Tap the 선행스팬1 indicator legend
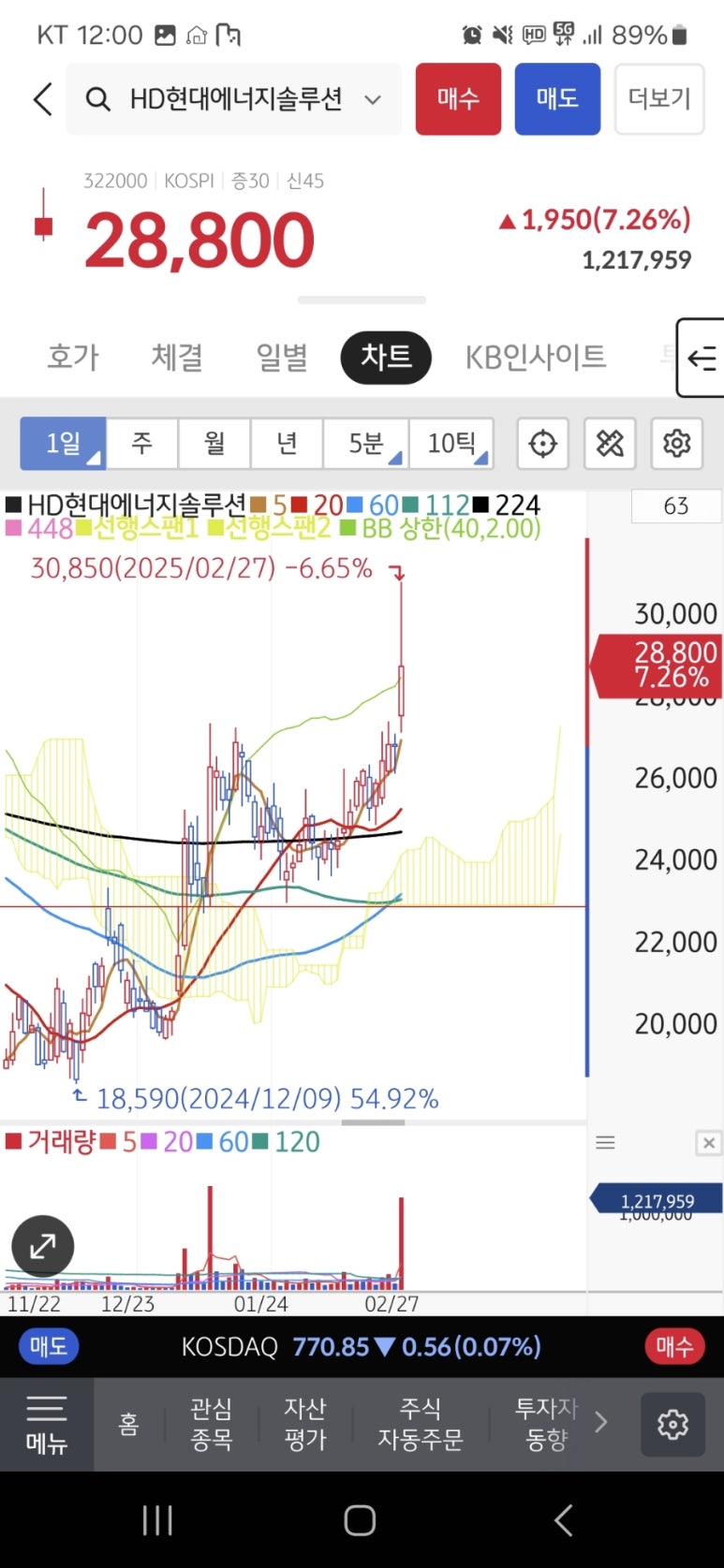 tap(139, 529)
